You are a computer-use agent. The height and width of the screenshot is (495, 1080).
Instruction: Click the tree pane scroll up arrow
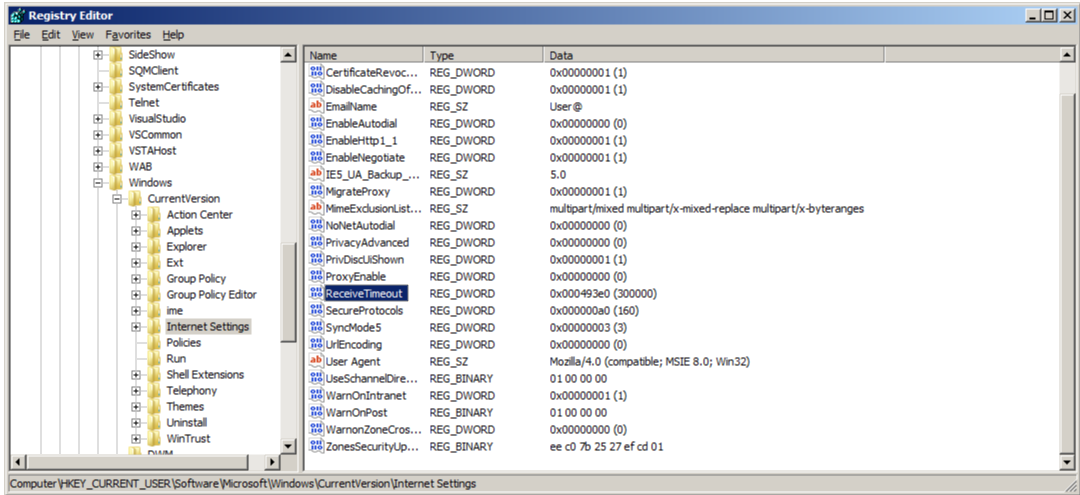289,55
